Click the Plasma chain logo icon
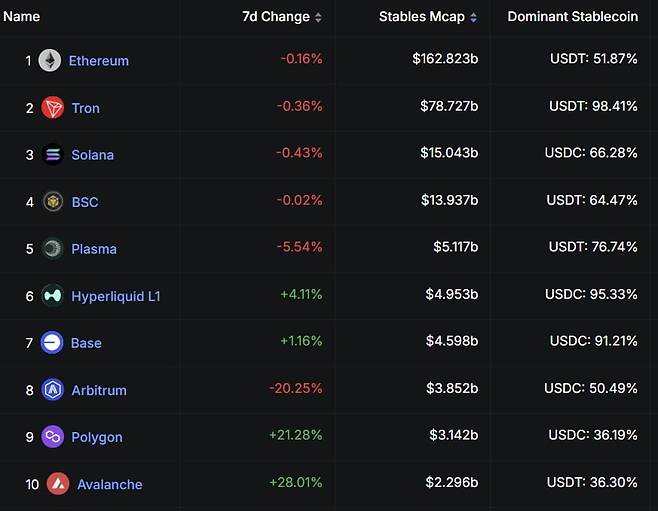The image size is (658, 511). (53, 249)
